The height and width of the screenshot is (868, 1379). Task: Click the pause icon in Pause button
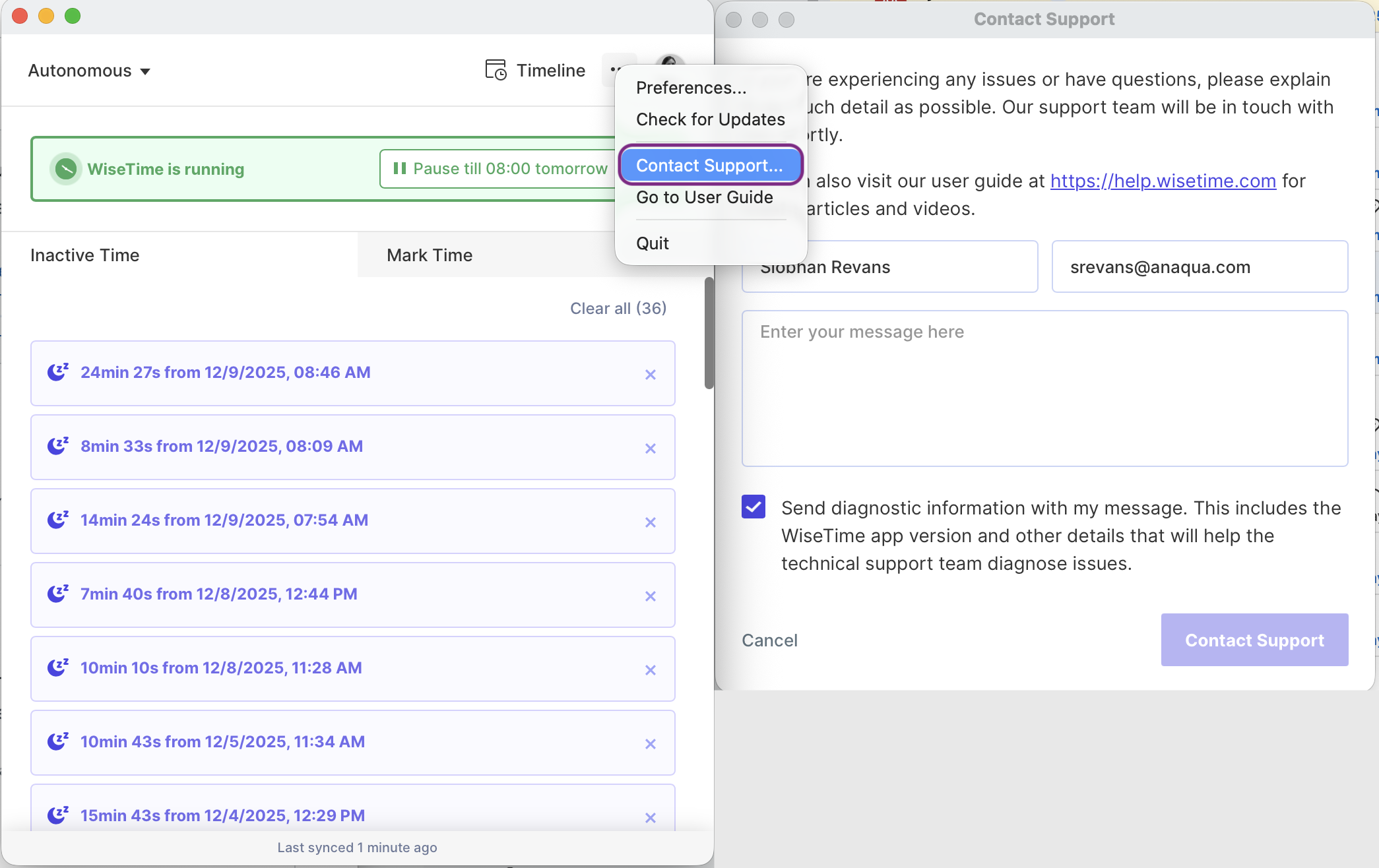click(399, 168)
